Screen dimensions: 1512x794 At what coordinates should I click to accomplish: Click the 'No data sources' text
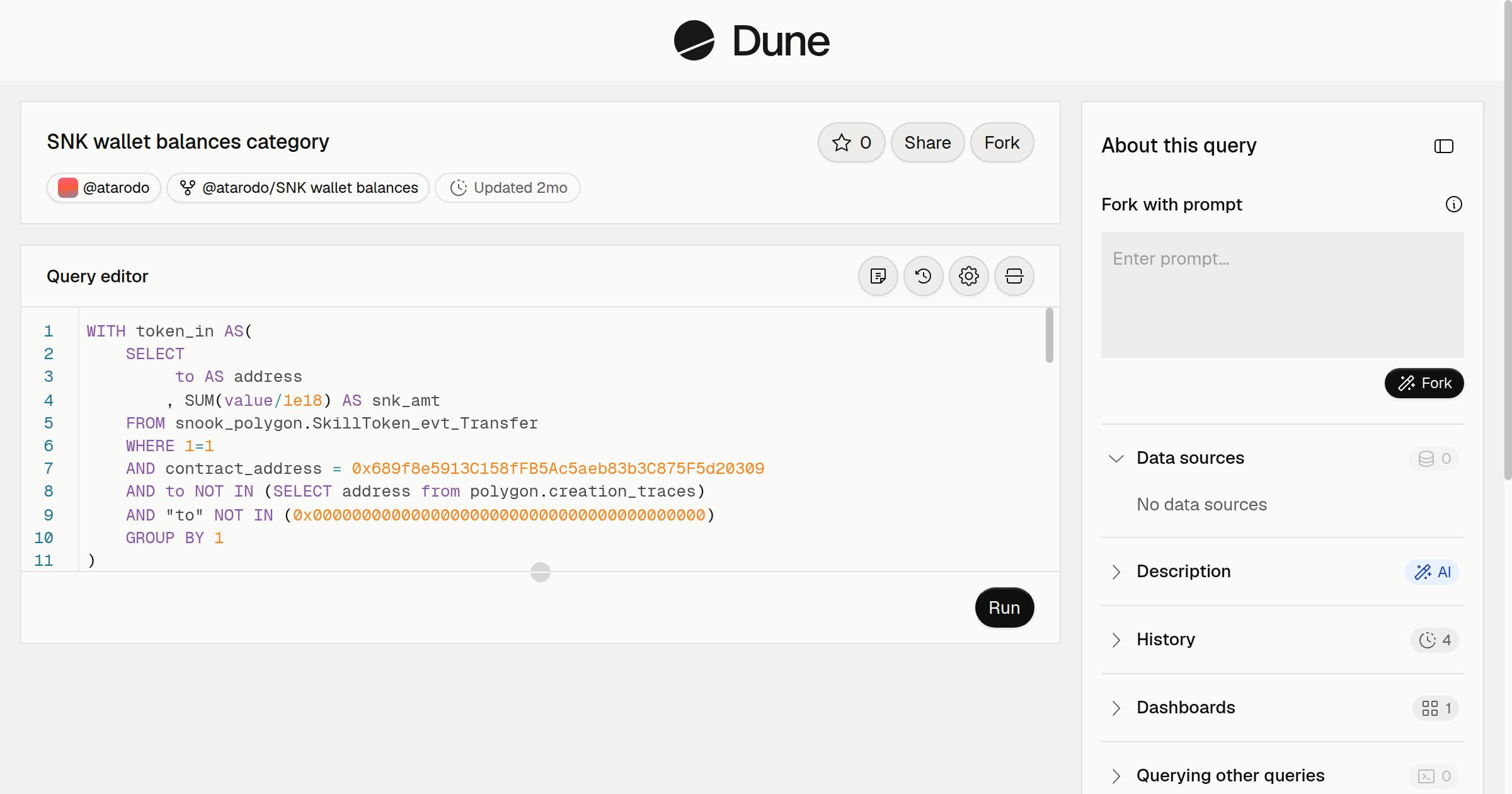1201,505
